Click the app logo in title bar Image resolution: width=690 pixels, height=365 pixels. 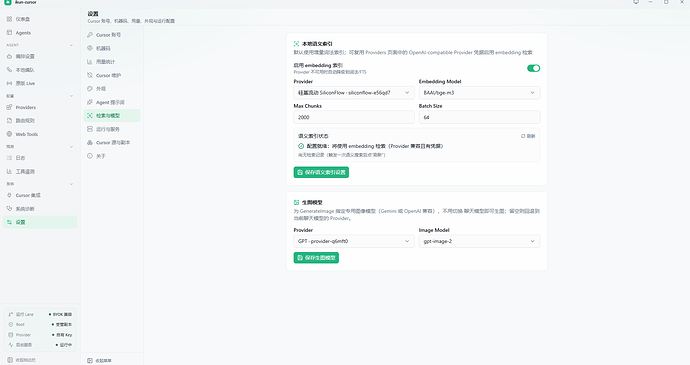[x=7, y=2]
